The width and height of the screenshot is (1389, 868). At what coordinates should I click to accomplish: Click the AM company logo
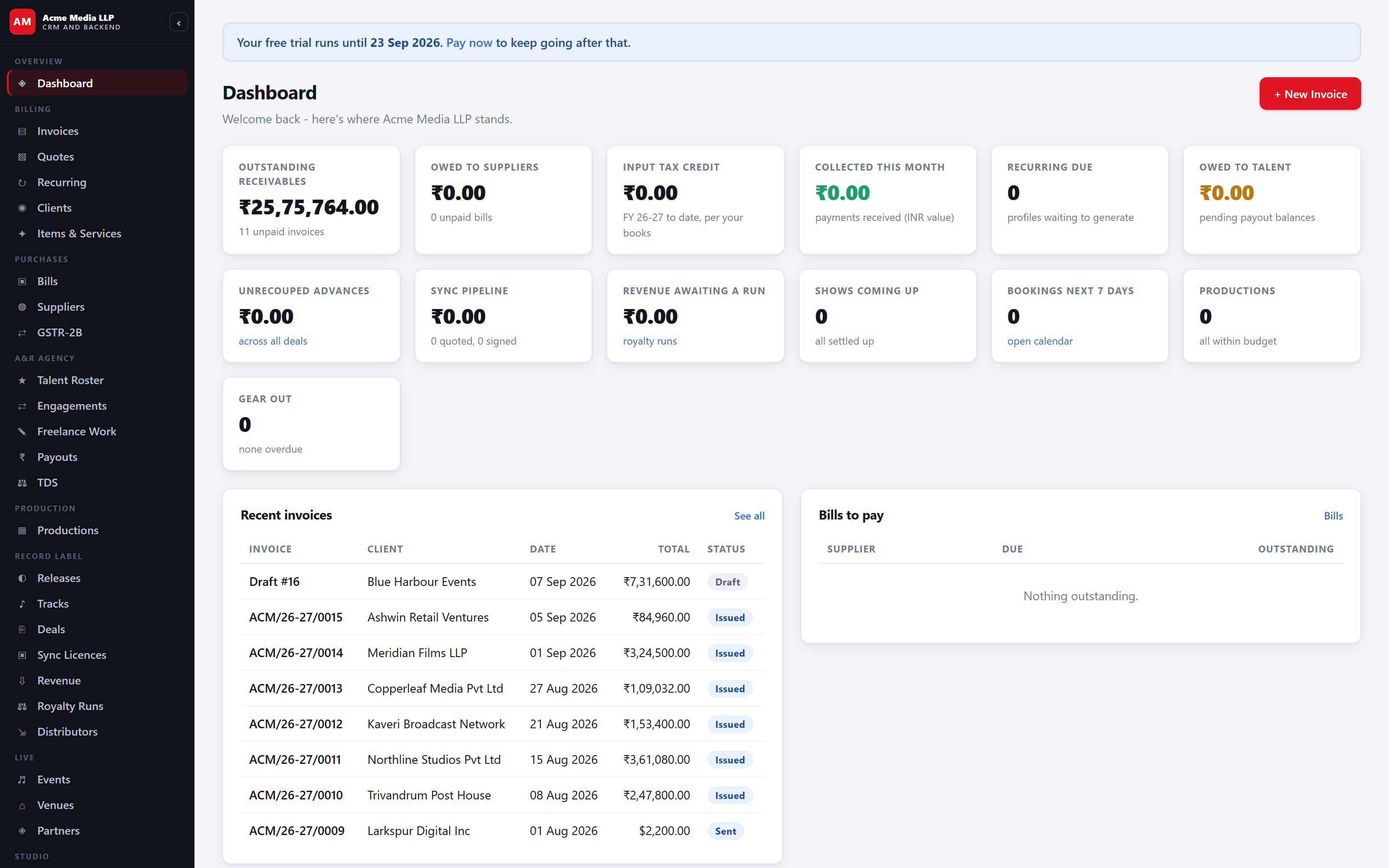pyautogui.click(x=23, y=22)
